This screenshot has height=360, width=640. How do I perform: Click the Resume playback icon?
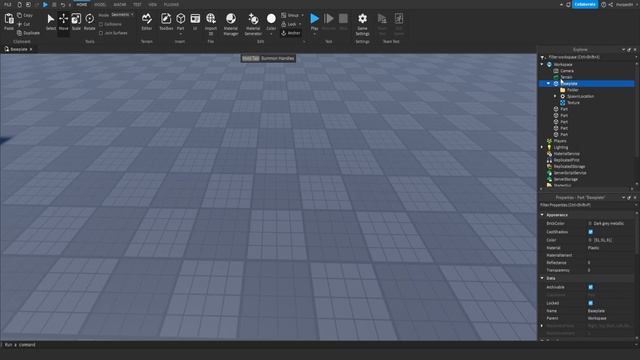click(329, 19)
